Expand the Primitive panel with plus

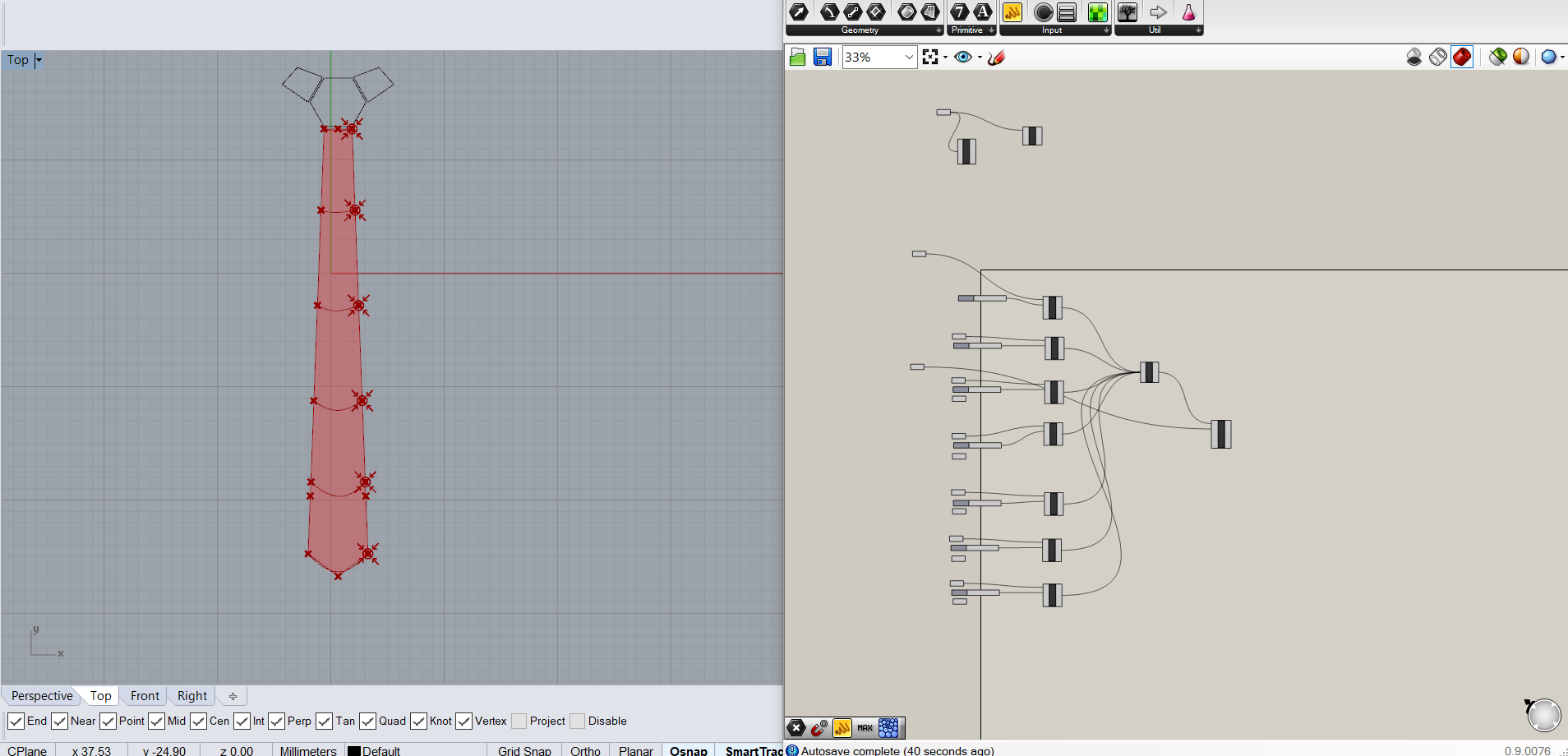(991, 30)
